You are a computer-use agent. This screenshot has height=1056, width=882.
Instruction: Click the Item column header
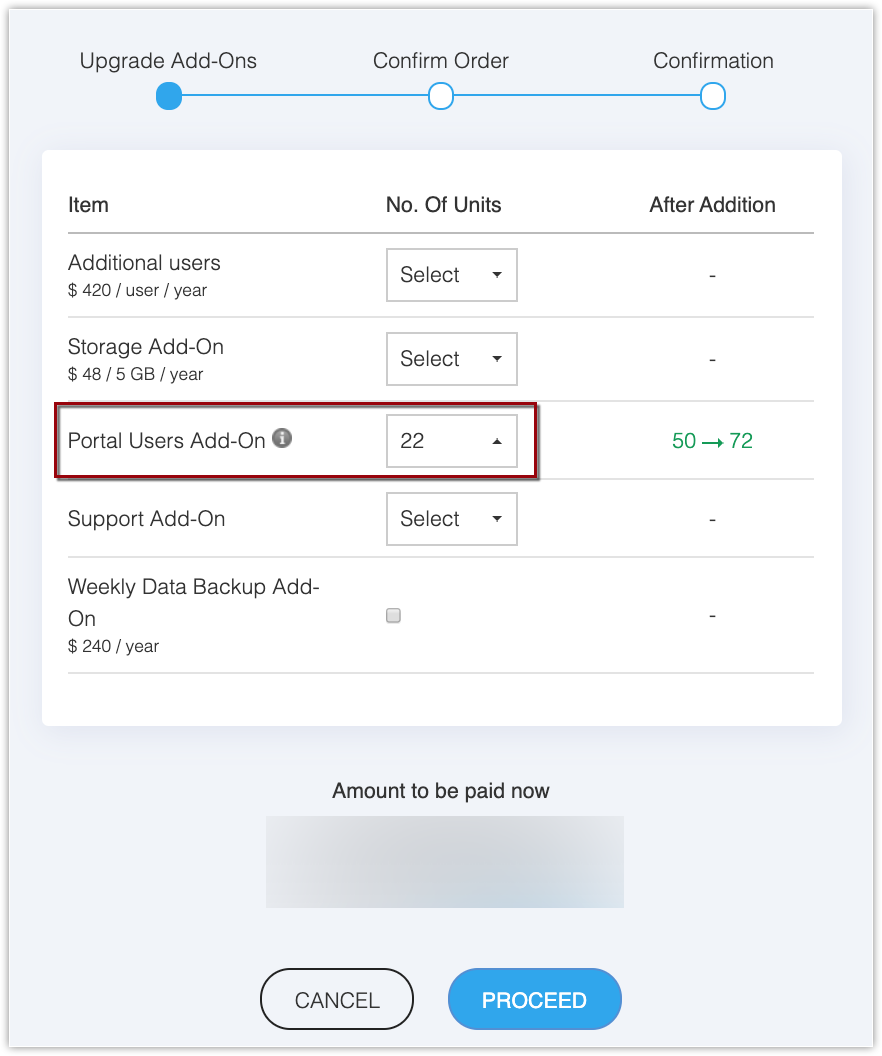click(x=88, y=205)
